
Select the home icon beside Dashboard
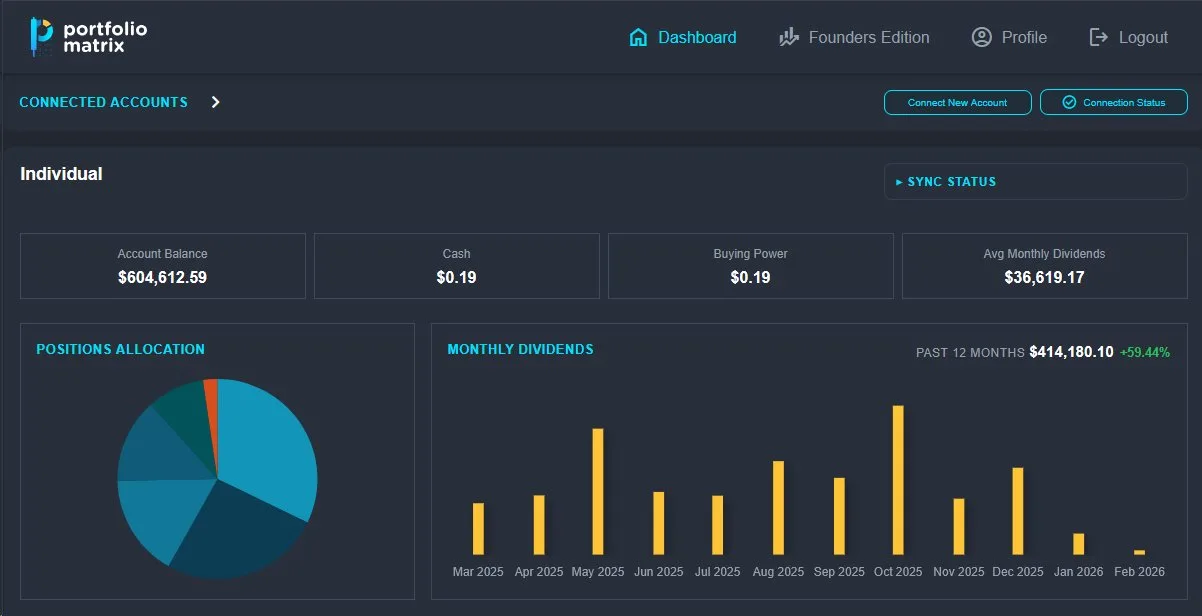tap(637, 36)
